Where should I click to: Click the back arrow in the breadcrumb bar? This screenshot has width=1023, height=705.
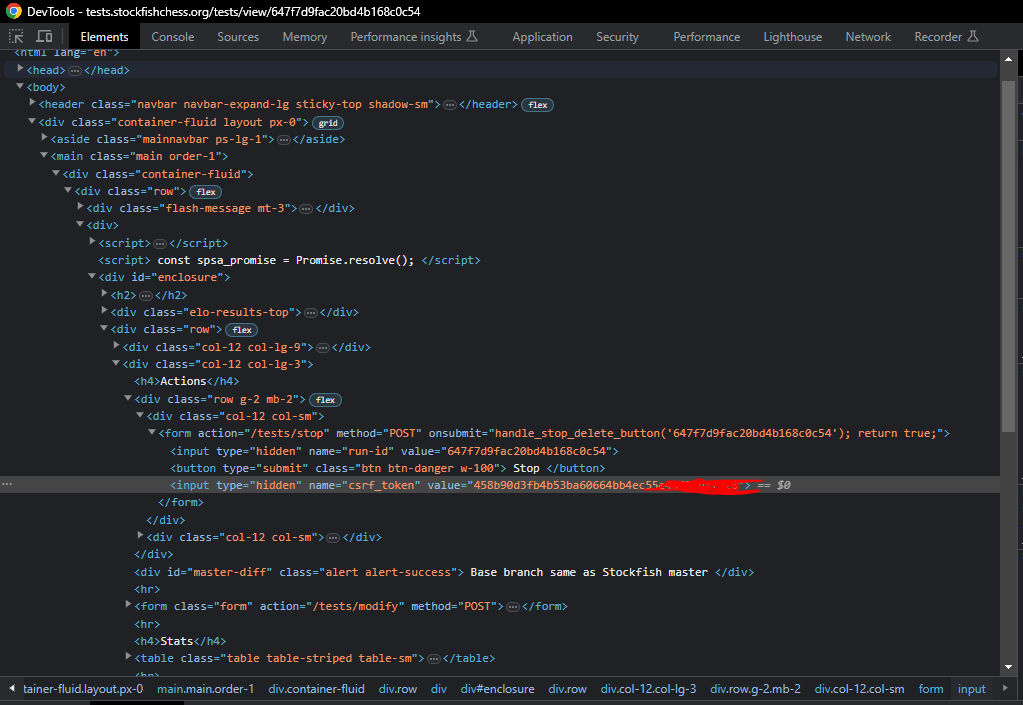pyautogui.click(x=10, y=688)
